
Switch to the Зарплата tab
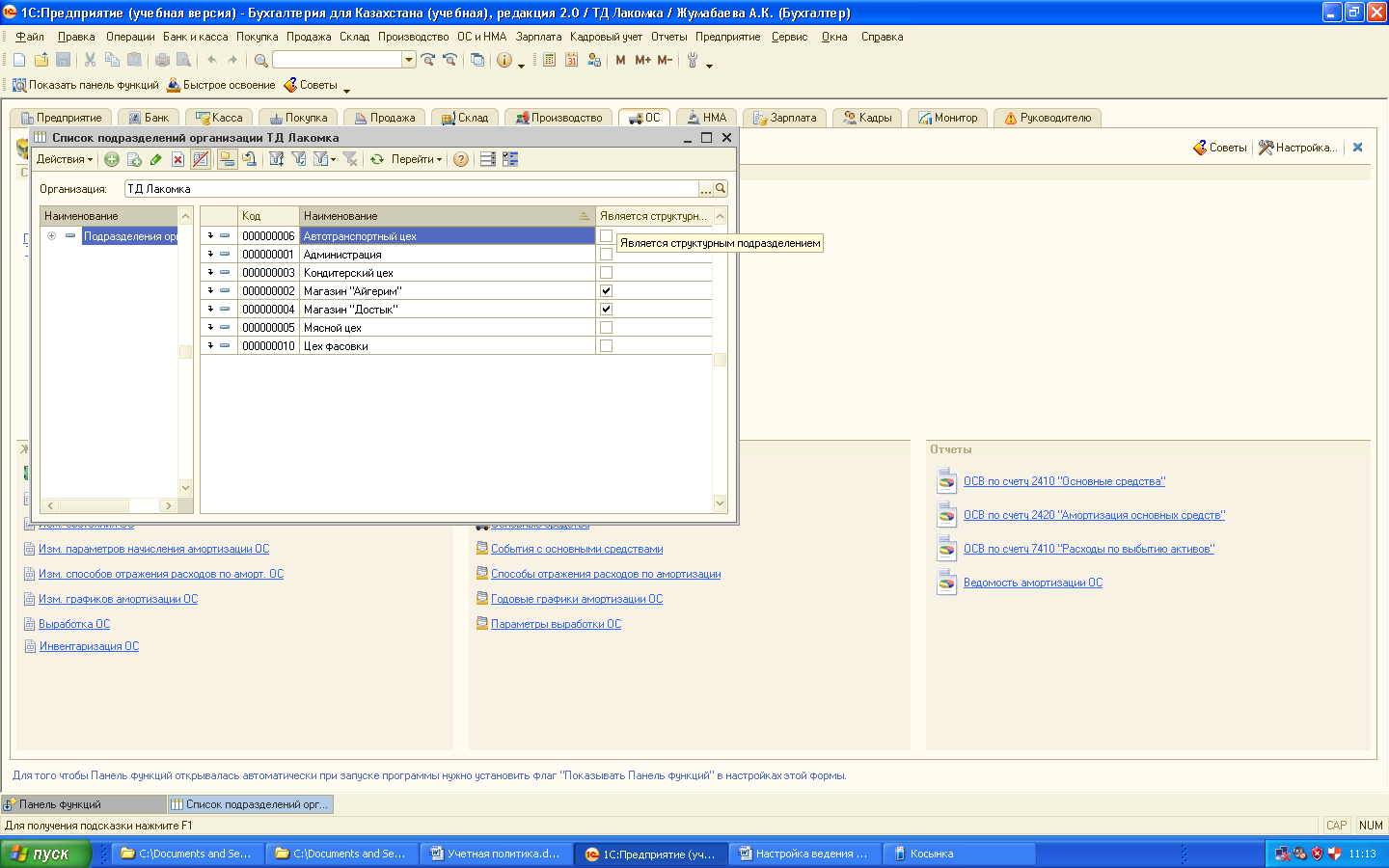click(785, 118)
